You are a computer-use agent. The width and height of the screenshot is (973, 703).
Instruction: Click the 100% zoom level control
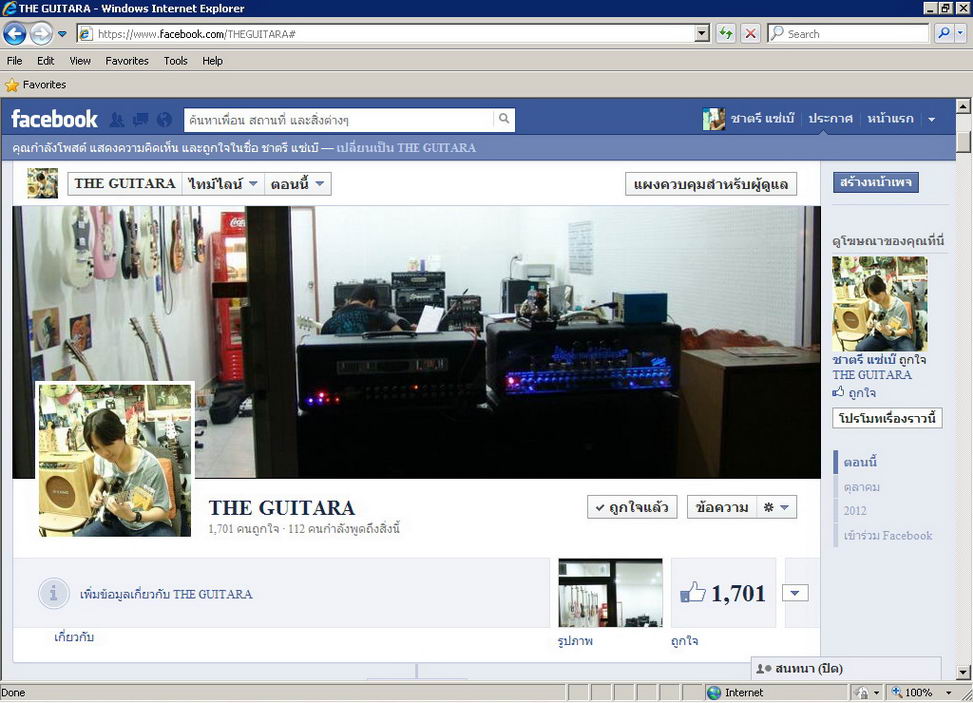[917, 692]
